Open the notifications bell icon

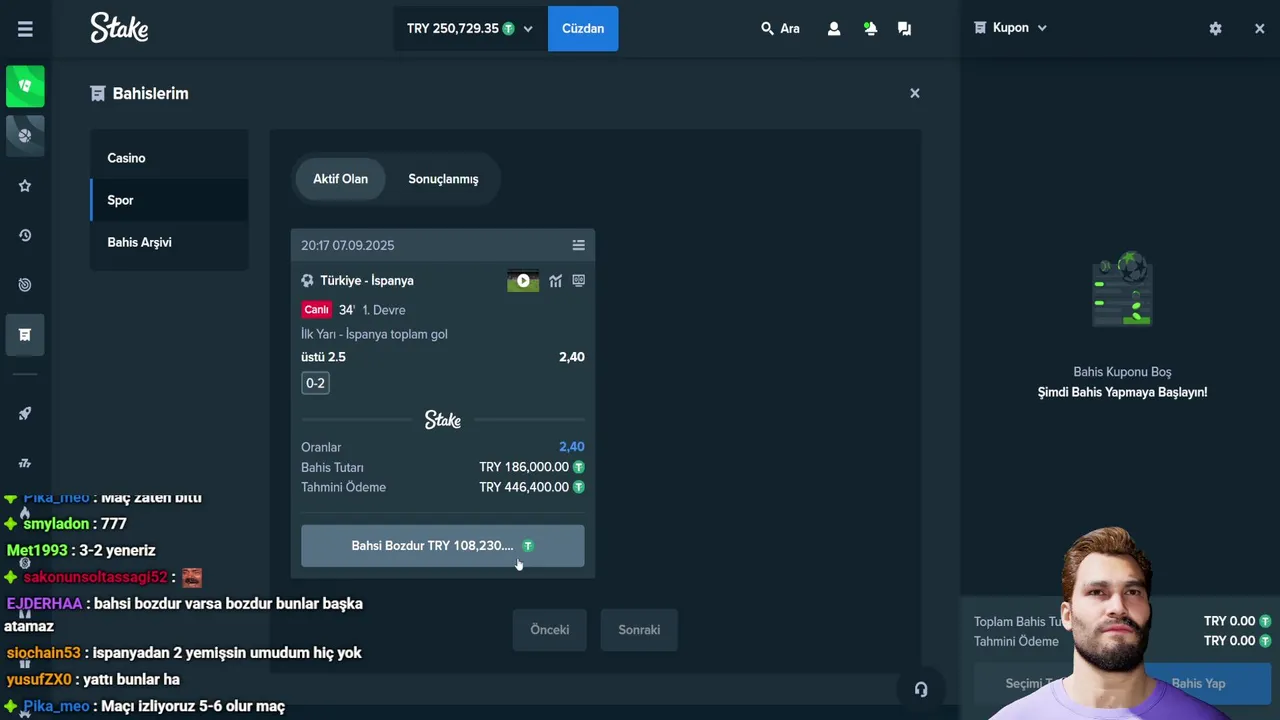point(870,29)
